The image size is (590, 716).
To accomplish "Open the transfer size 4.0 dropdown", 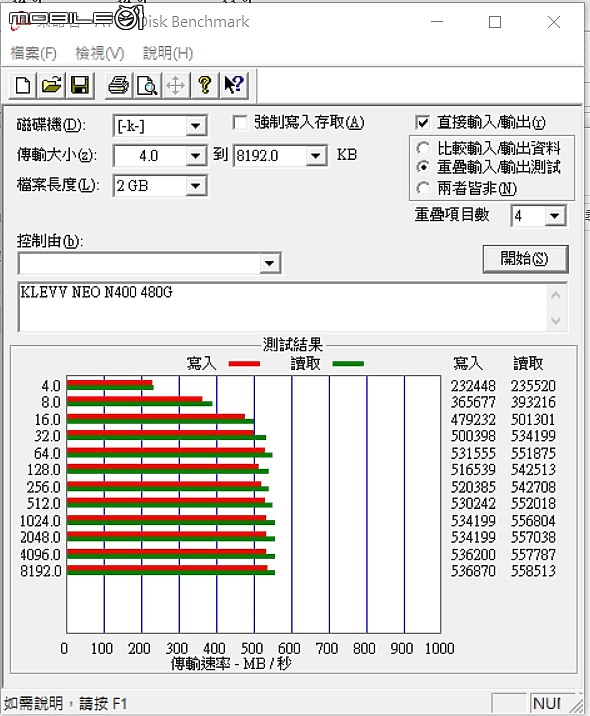I will point(195,156).
